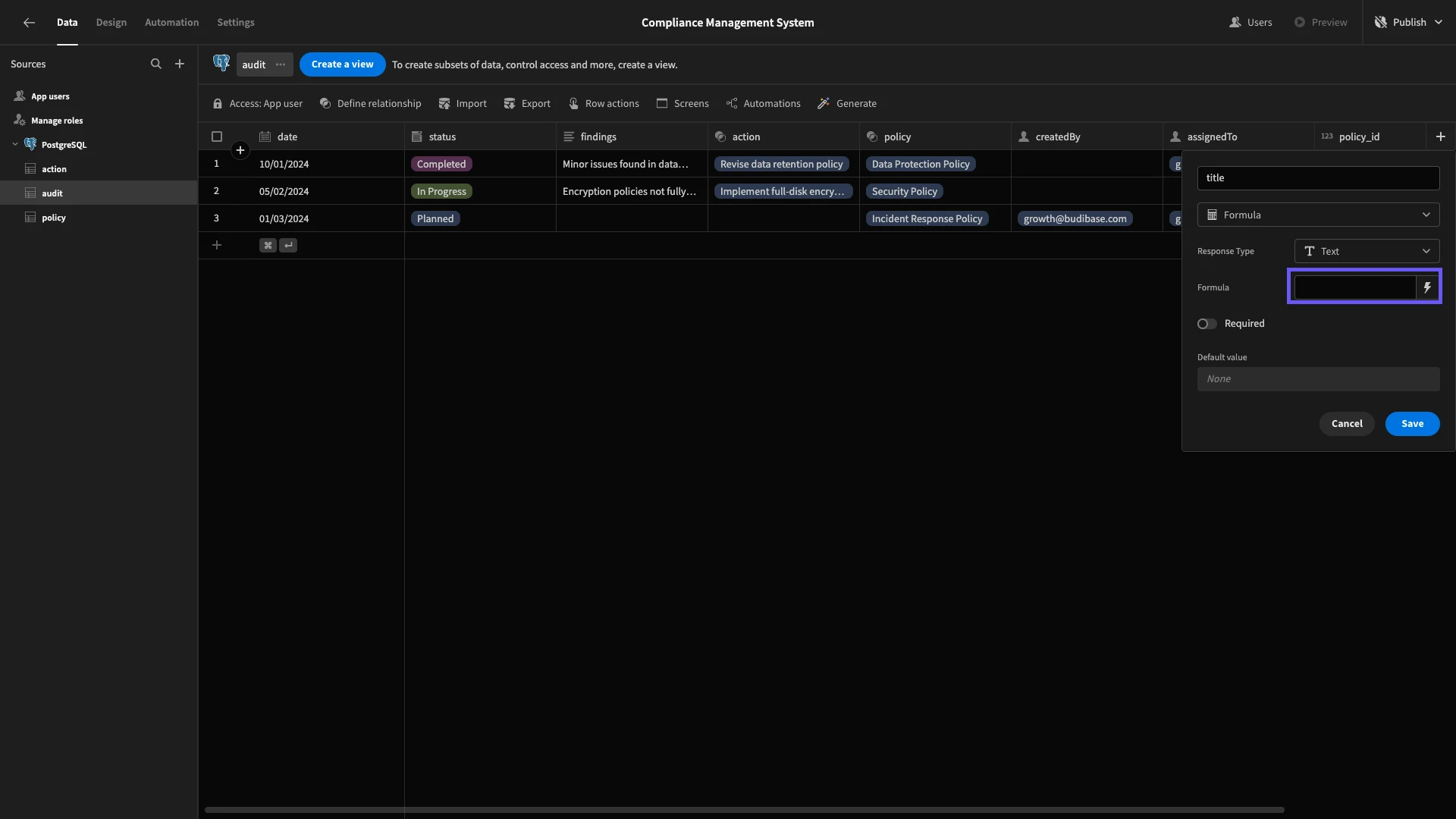Screen dimensions: 1456x819
Task: Click the assignedTo column header
Action: tap(1238, 136)
